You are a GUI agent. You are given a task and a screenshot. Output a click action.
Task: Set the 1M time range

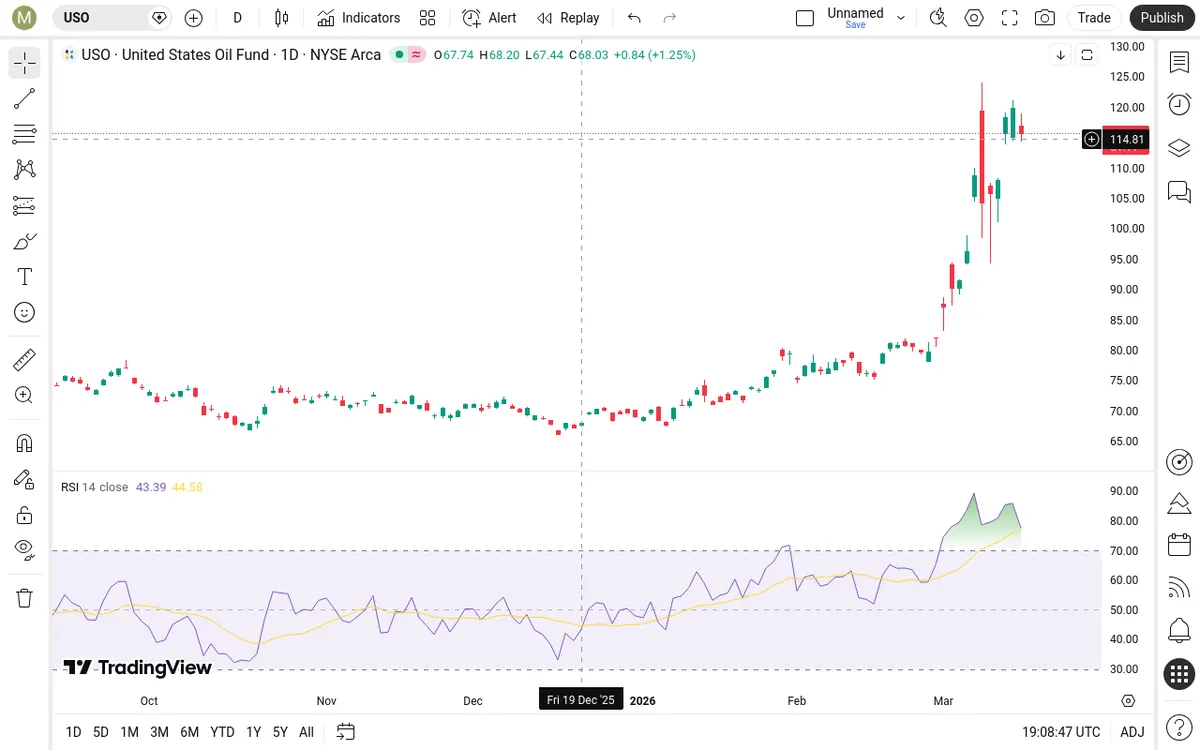point(129,732)
